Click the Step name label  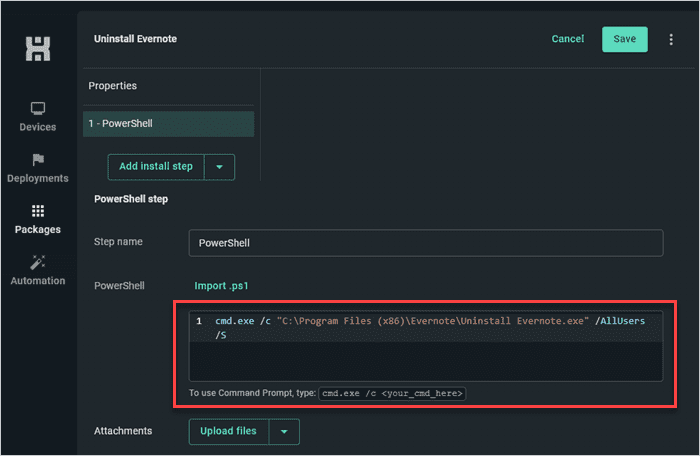click(118, 242)
